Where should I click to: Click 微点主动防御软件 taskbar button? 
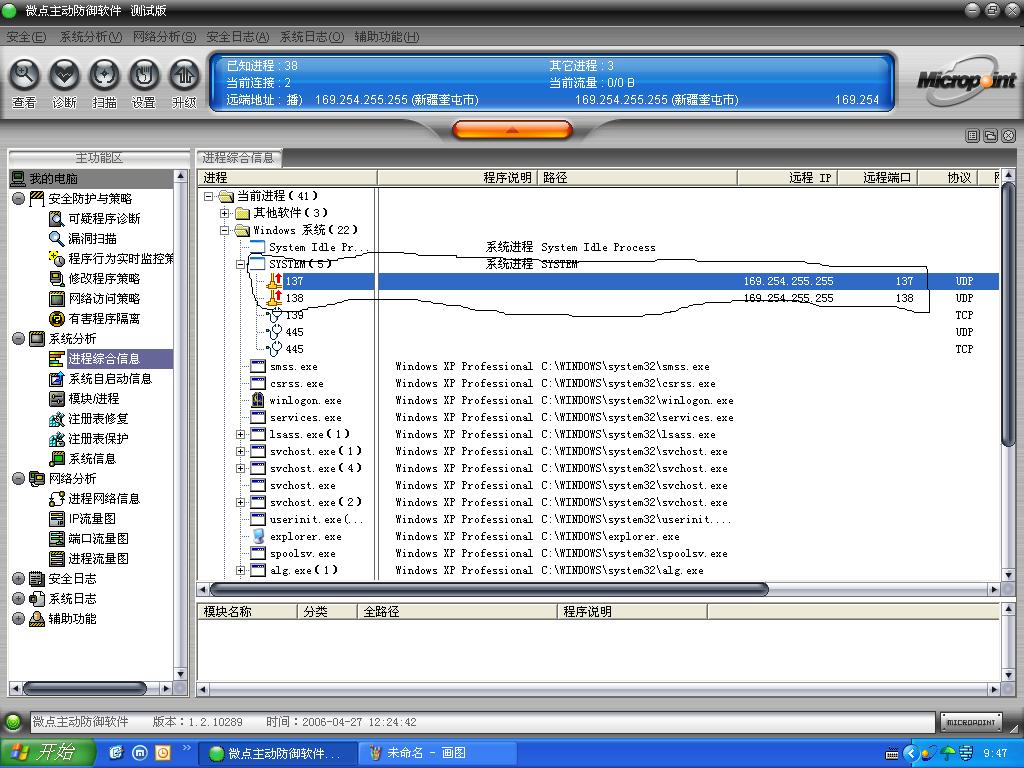(278, 753)
